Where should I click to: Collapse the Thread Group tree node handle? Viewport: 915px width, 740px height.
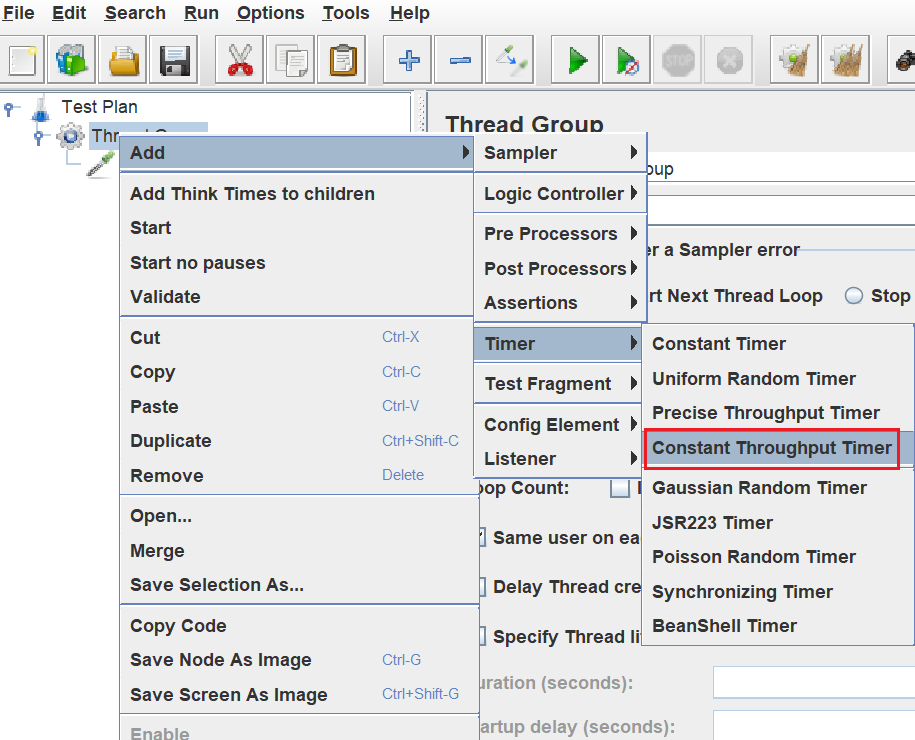pos(39,137)
